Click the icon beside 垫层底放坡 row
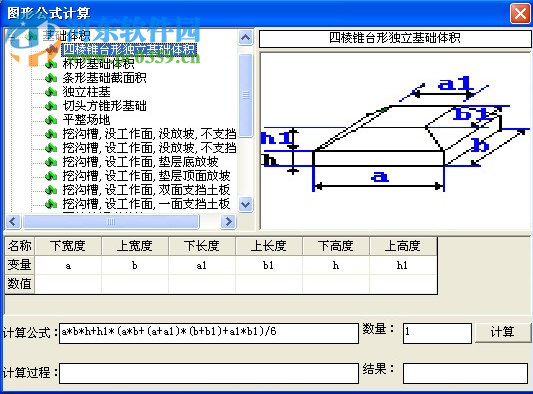 click(x=51, y=162)
